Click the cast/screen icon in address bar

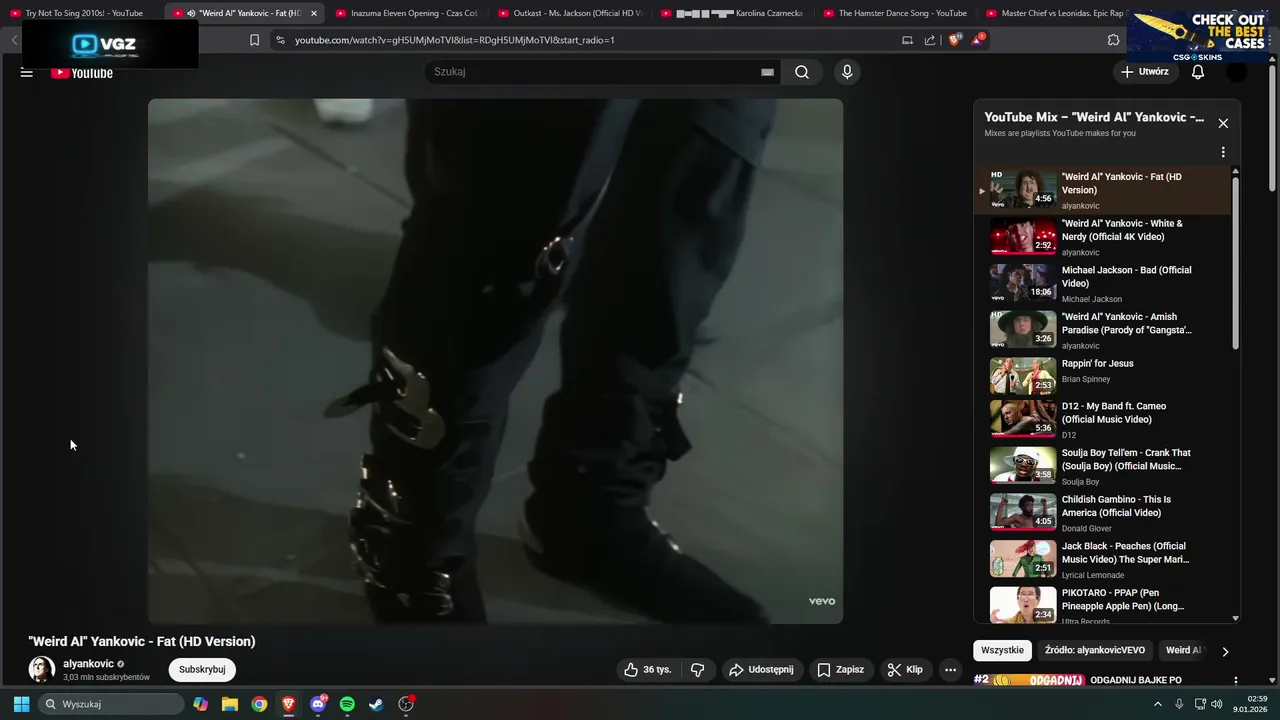[x=907, y=40]
